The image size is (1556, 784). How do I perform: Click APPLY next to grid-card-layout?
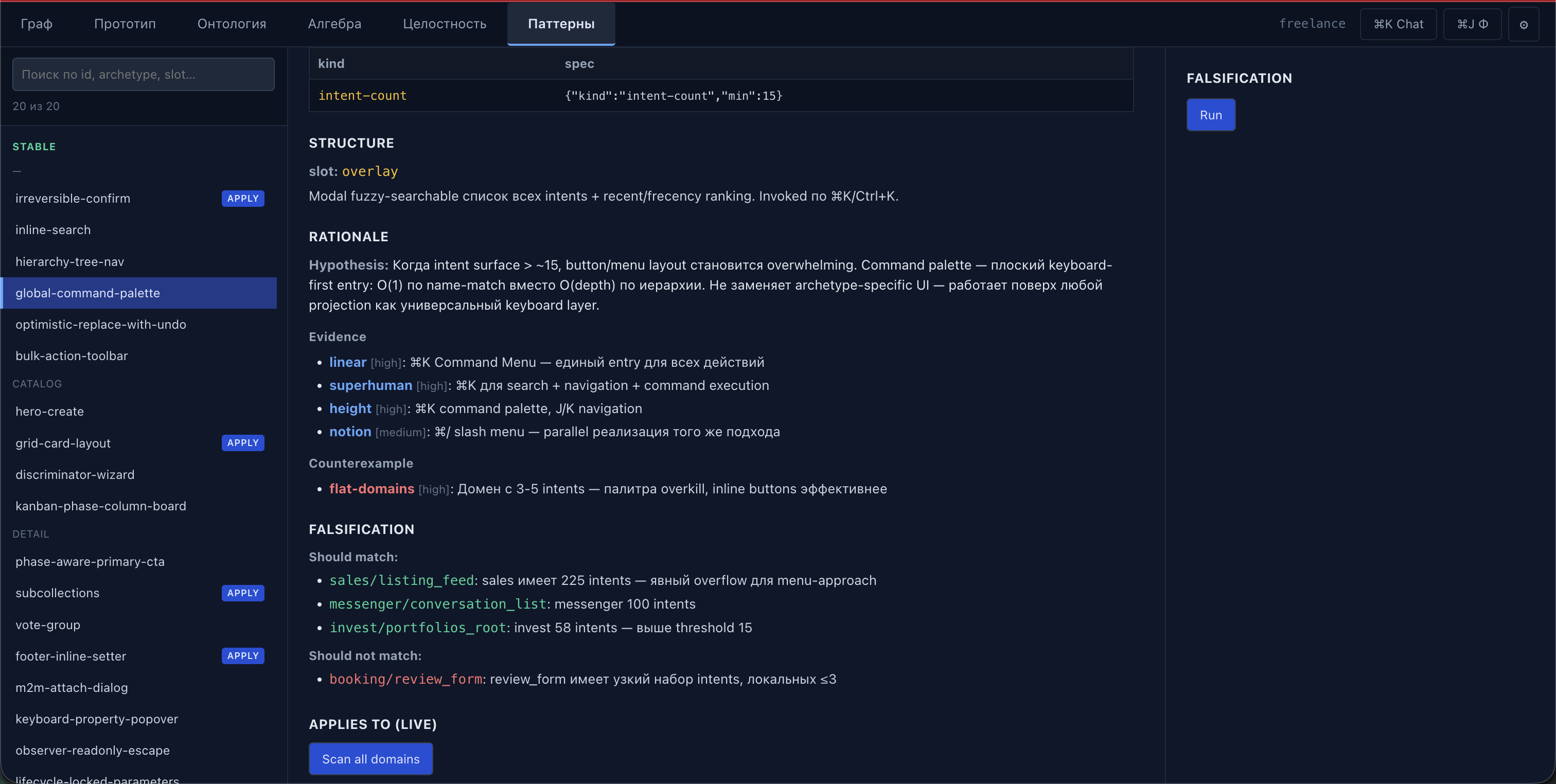coord(242,443)
